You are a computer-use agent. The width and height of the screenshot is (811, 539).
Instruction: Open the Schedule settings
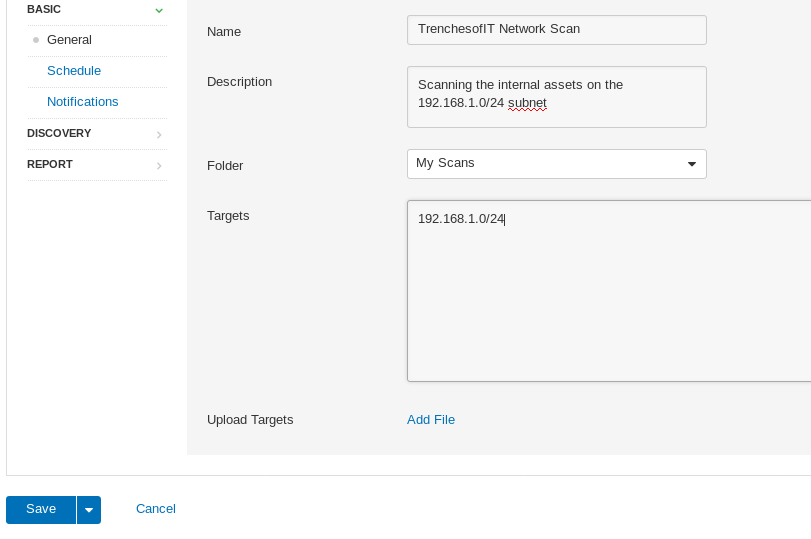[x=74, y=71]
